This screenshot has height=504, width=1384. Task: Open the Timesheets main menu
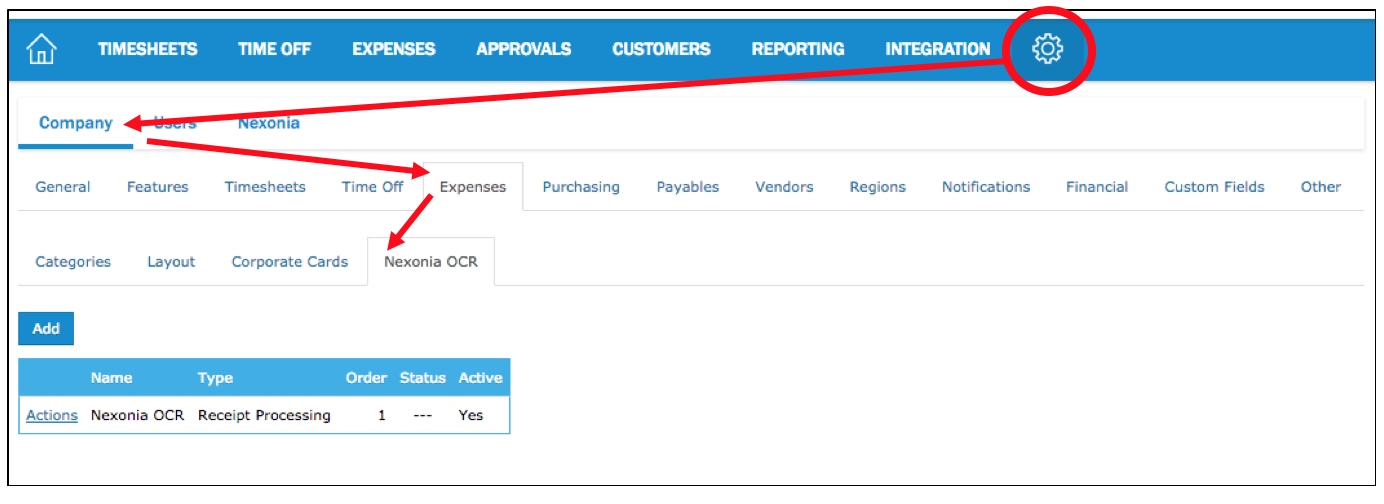(x=147, y=49)
